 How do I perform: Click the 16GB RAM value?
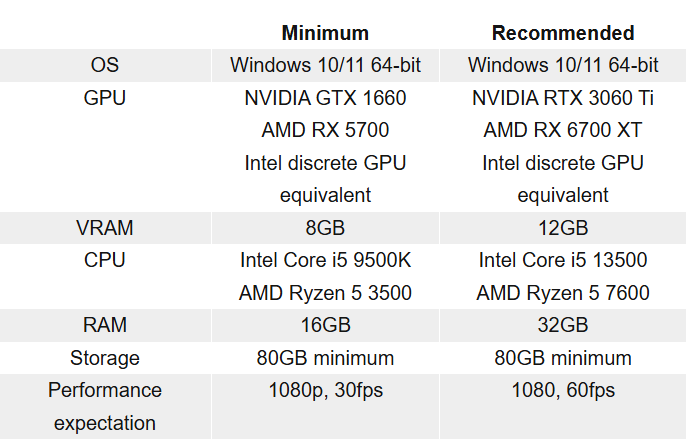pyautogui.click(x=325, y=325)
